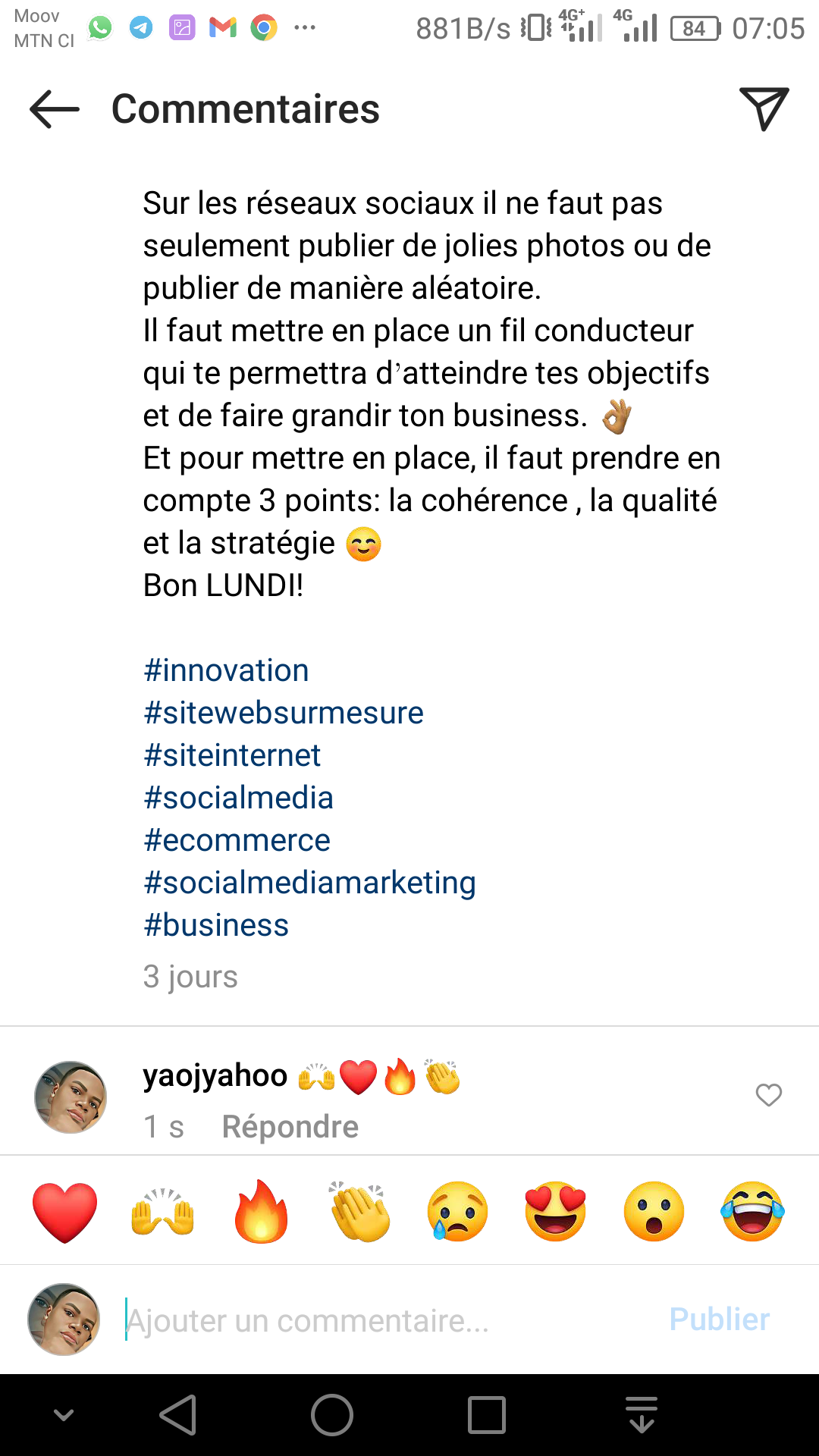Tap Répondre under yaojyahoo's comment
The width and height of the screenshot is (819, 1456).
coord(290,1127)
